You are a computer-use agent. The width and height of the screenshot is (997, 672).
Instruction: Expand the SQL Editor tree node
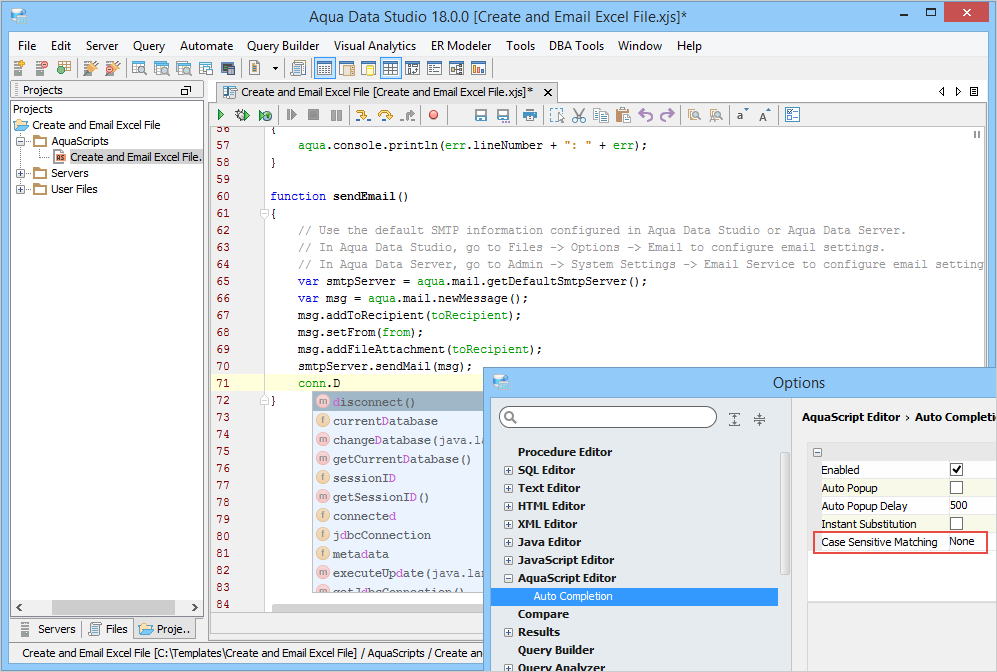pyautogui.click(x=508, y=470)
